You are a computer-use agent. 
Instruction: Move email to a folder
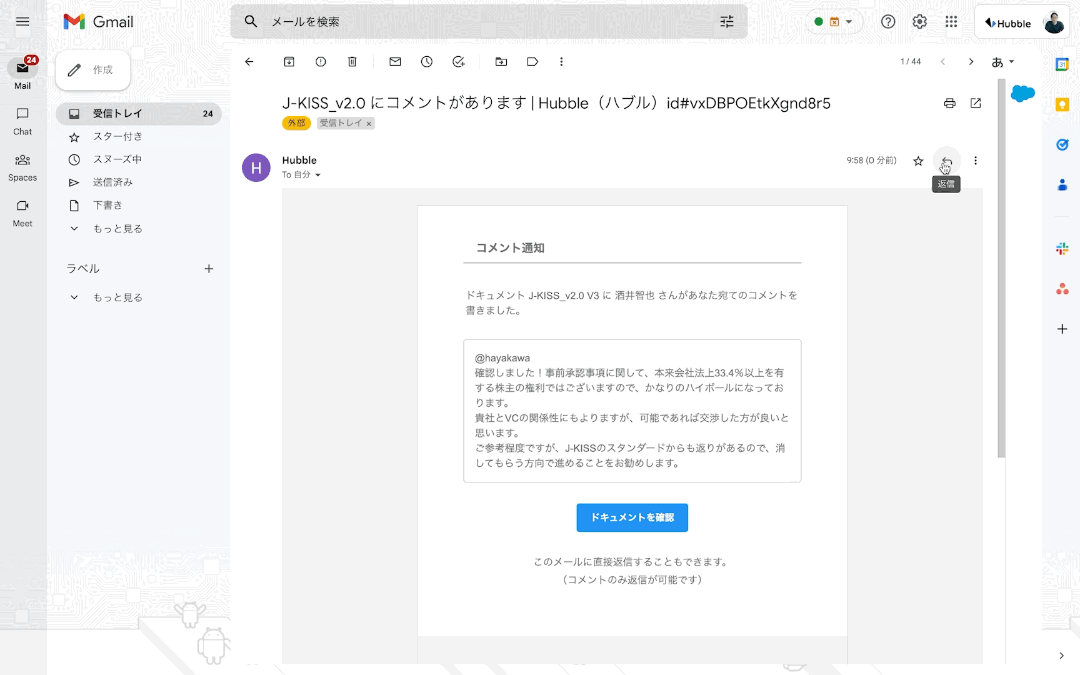pyautogui.click(x=501, y=62)
